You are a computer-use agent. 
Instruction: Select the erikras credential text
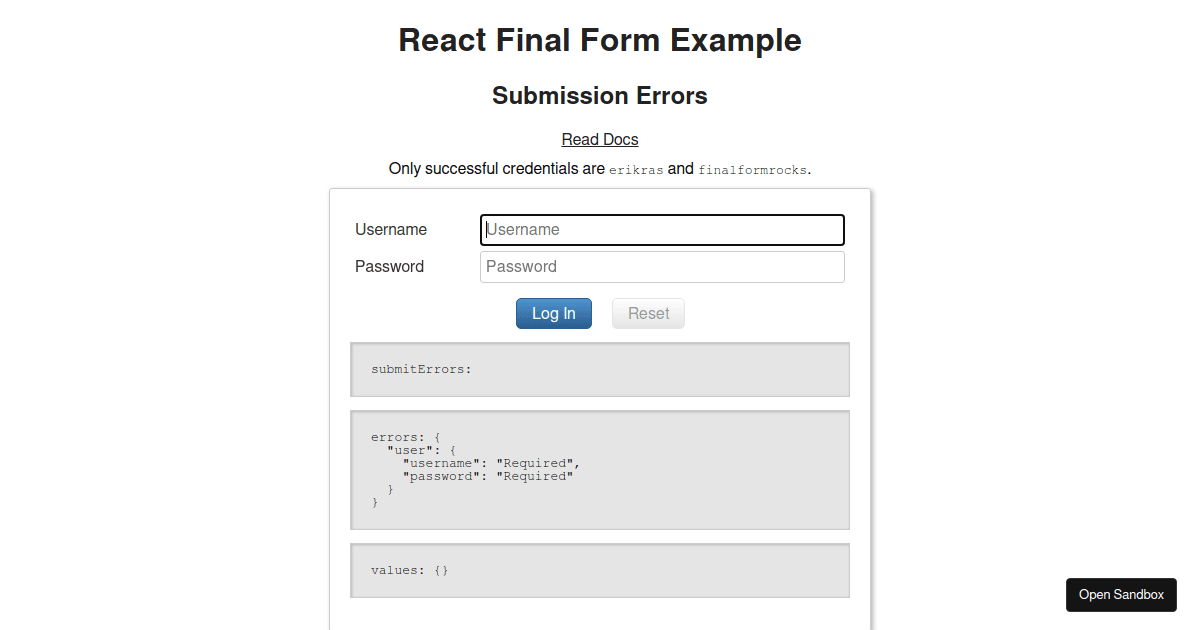pos(635,169)
